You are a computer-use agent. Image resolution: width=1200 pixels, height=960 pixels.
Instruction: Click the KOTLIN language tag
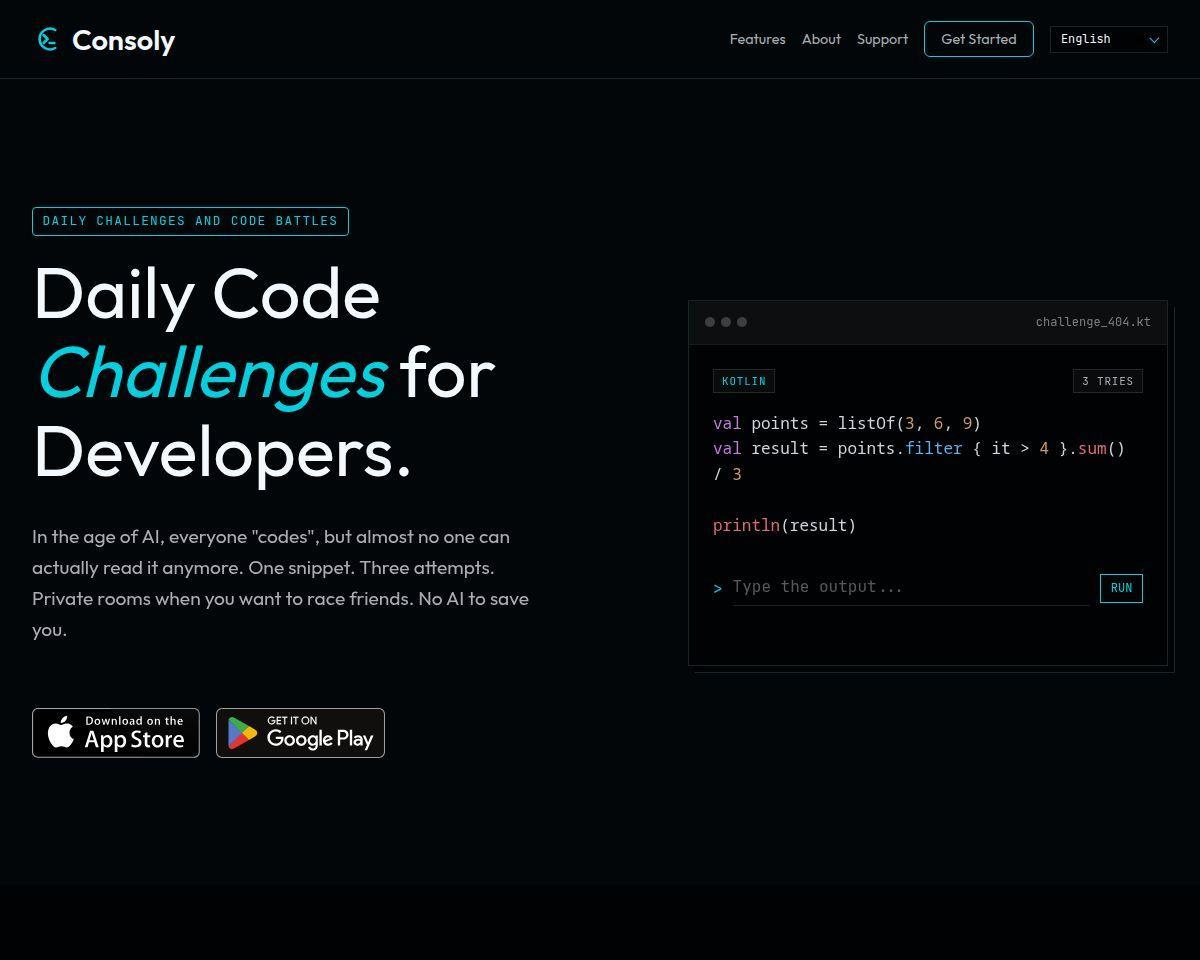coord(744,381)
